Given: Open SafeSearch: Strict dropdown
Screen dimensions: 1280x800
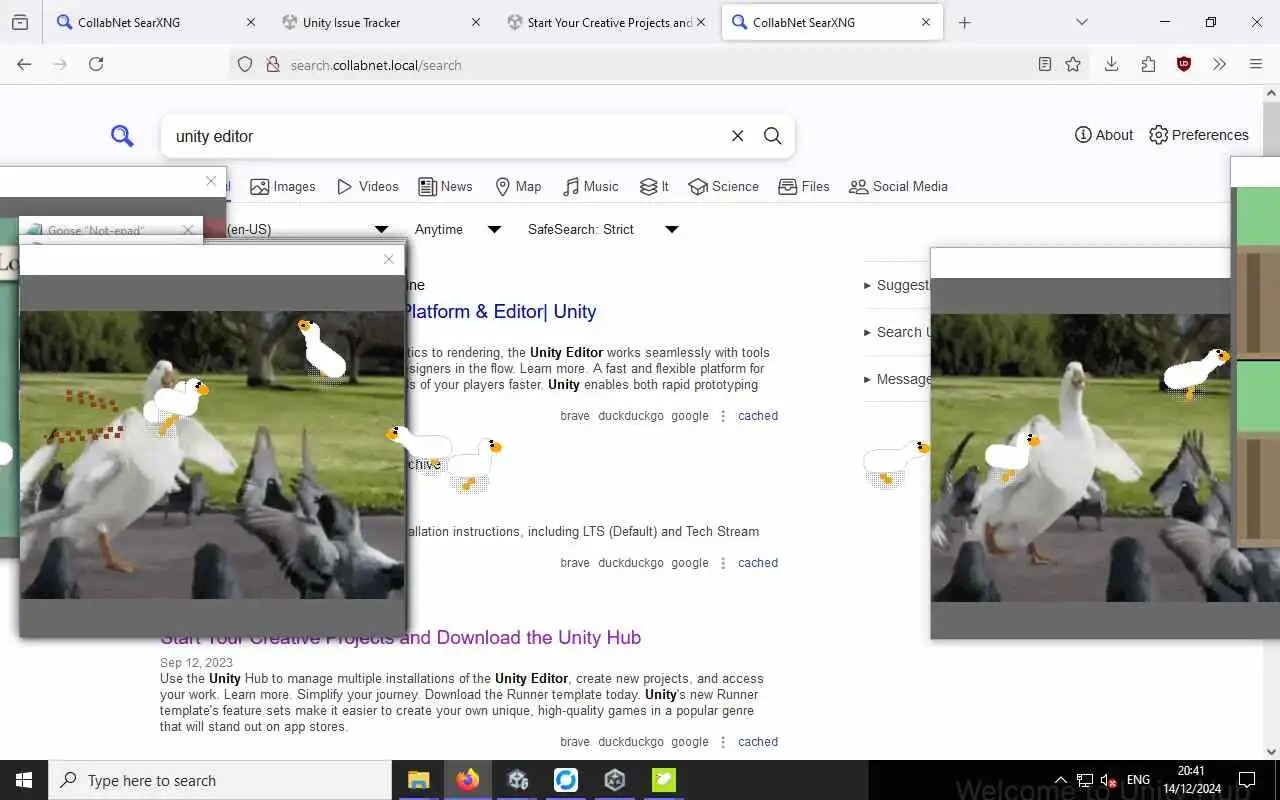Looking at the screenshot, I should click(x=603, y=229).
